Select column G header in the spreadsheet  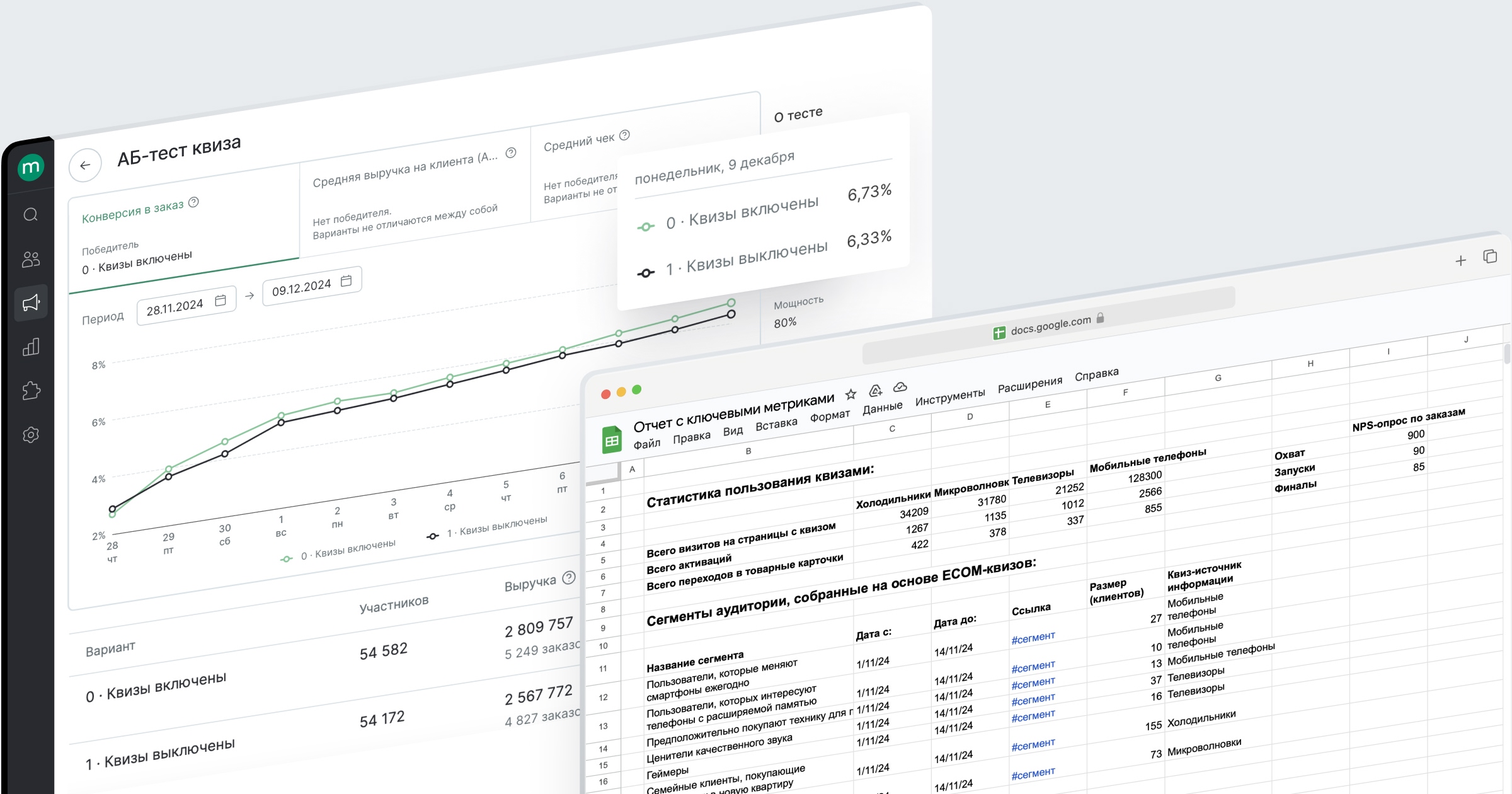[1218, 378]
